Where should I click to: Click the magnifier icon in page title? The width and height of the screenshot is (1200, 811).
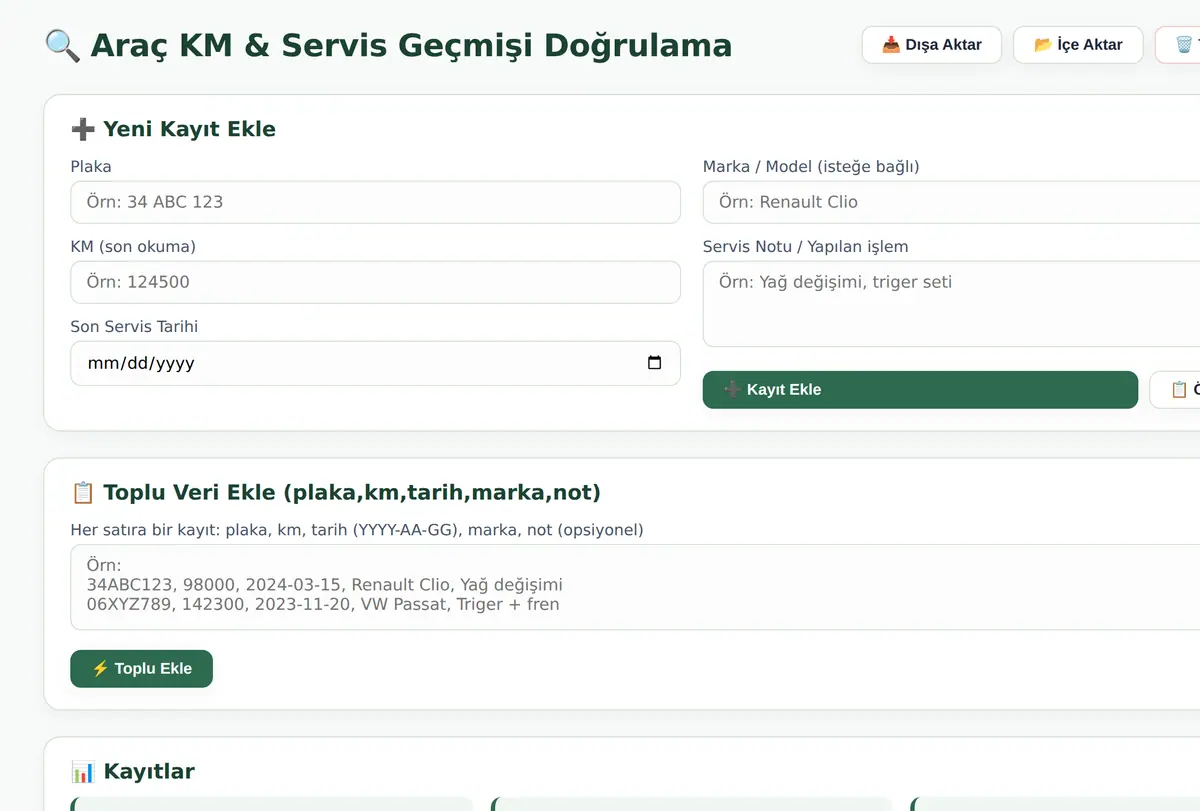(62, 46)
